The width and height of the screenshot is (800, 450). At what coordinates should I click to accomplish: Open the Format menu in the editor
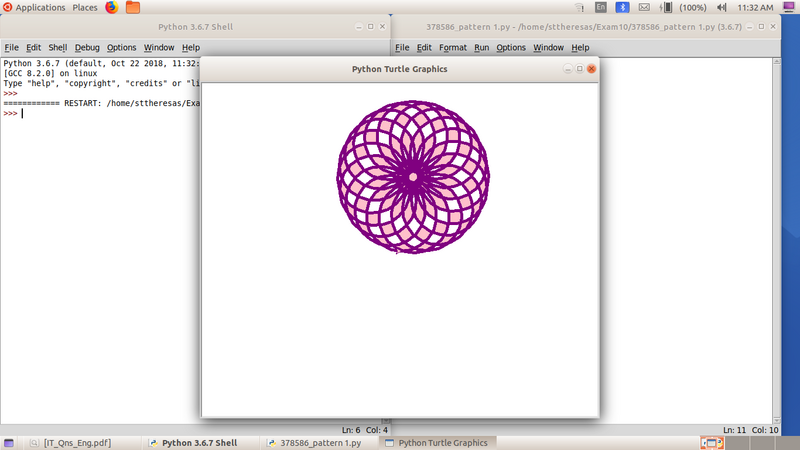click(452, 47)
